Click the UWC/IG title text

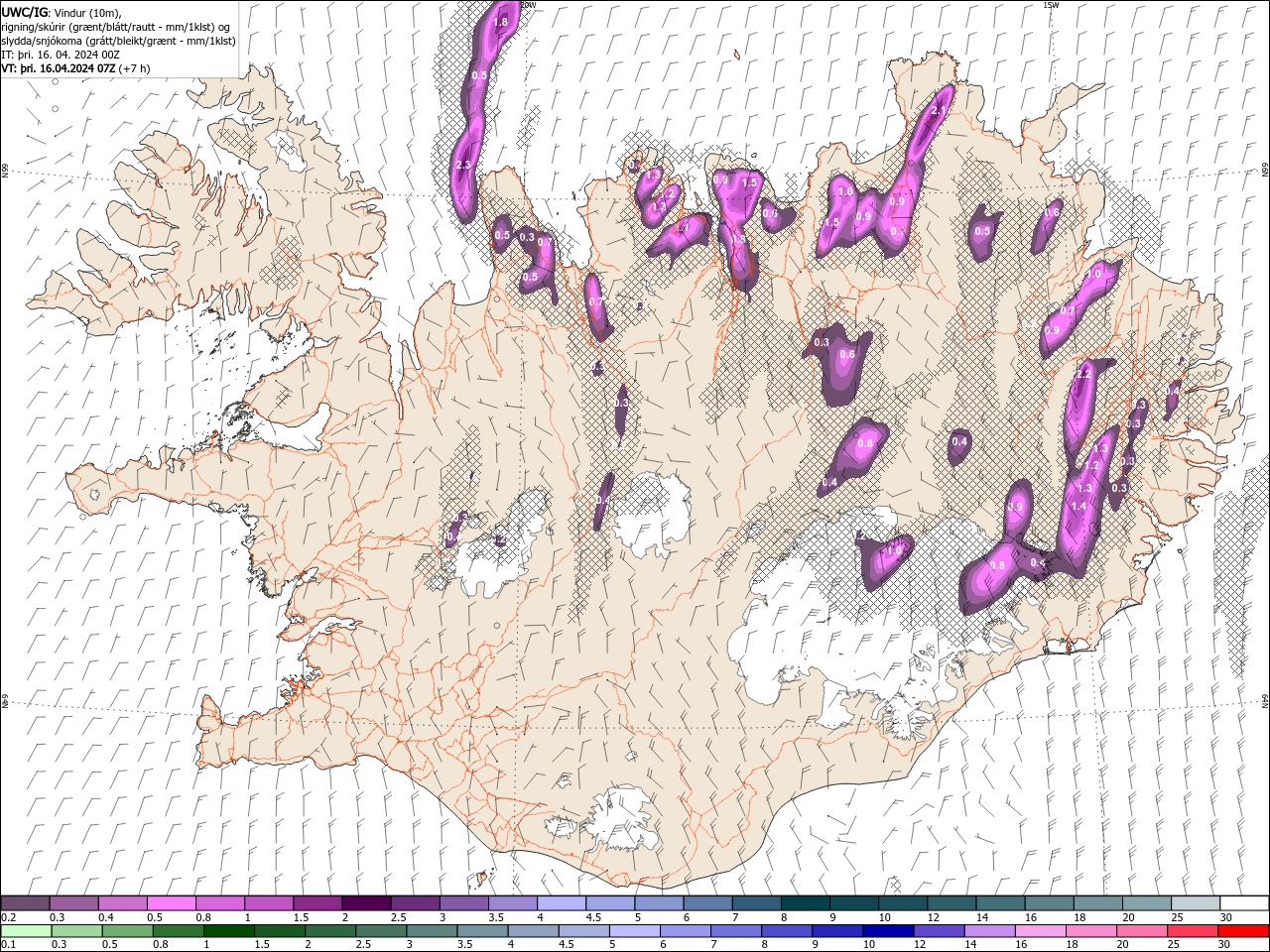[x=24, y=11]
